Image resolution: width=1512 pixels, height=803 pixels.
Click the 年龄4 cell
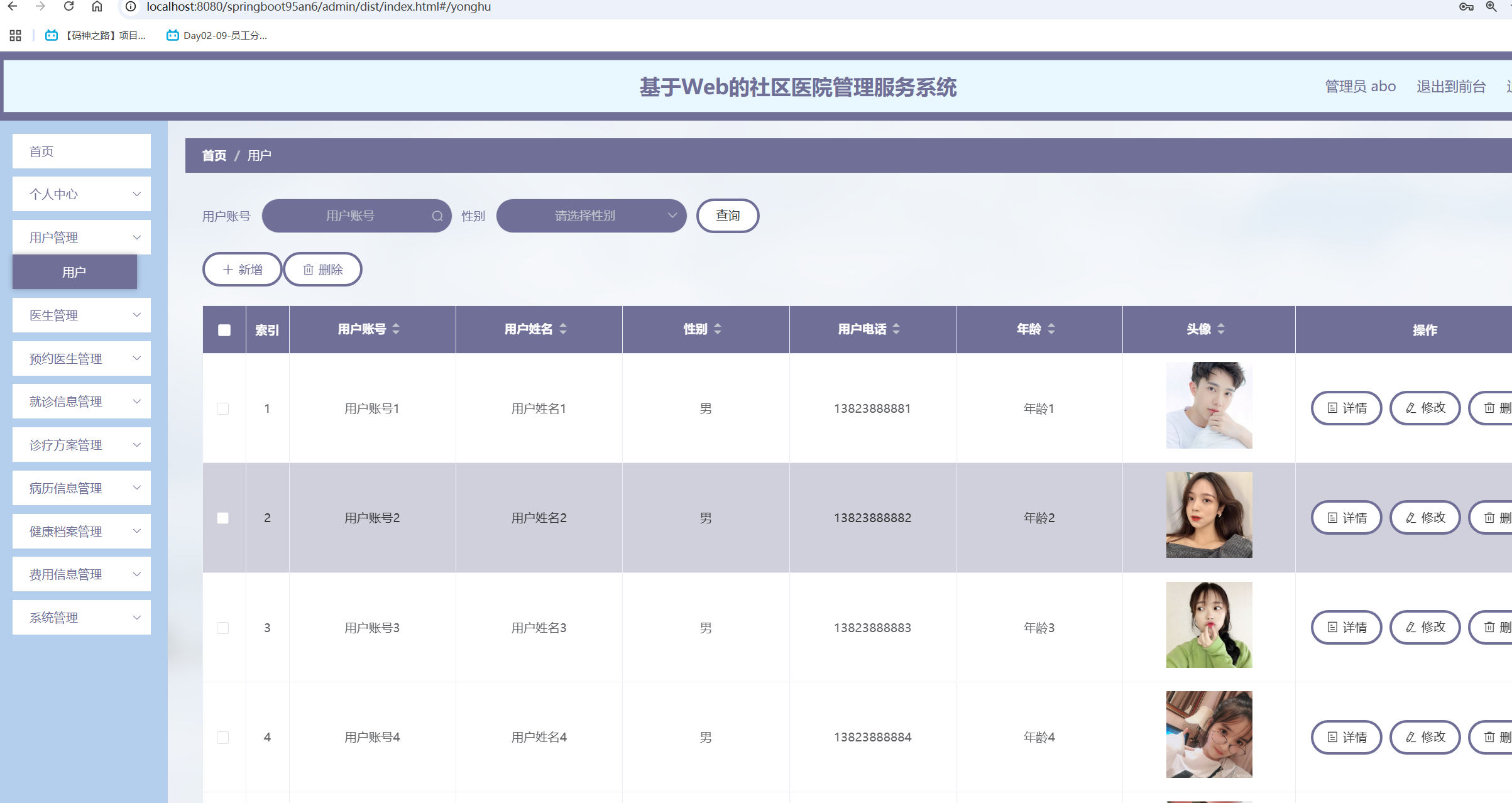click(1039, 738)
